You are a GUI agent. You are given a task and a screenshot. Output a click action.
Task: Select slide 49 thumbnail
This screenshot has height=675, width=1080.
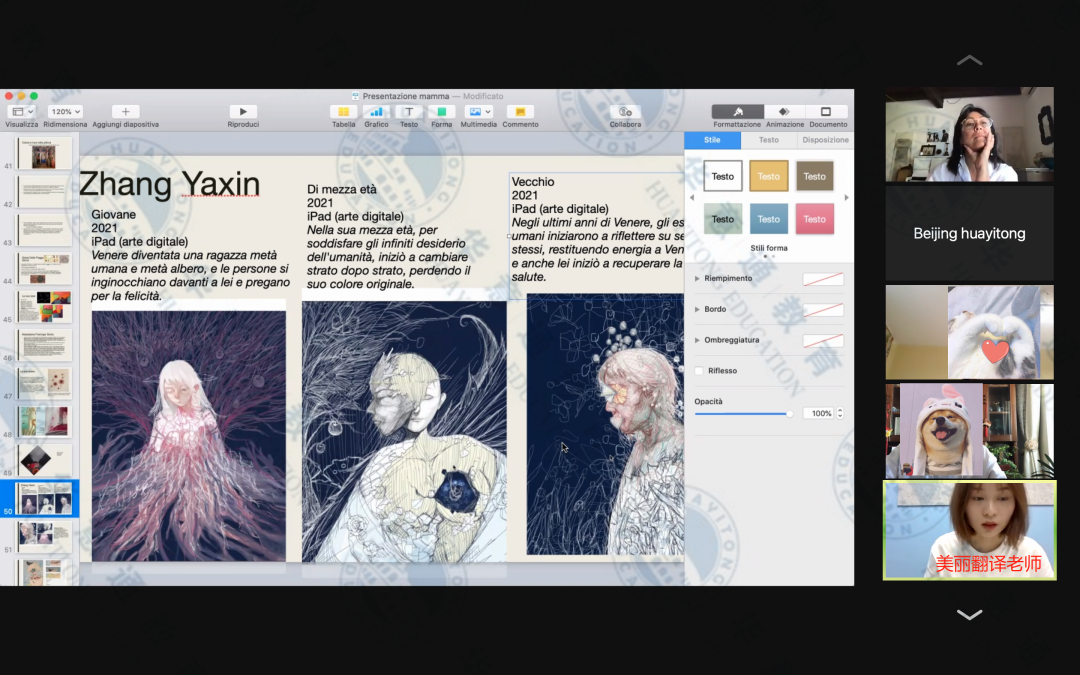44,460
